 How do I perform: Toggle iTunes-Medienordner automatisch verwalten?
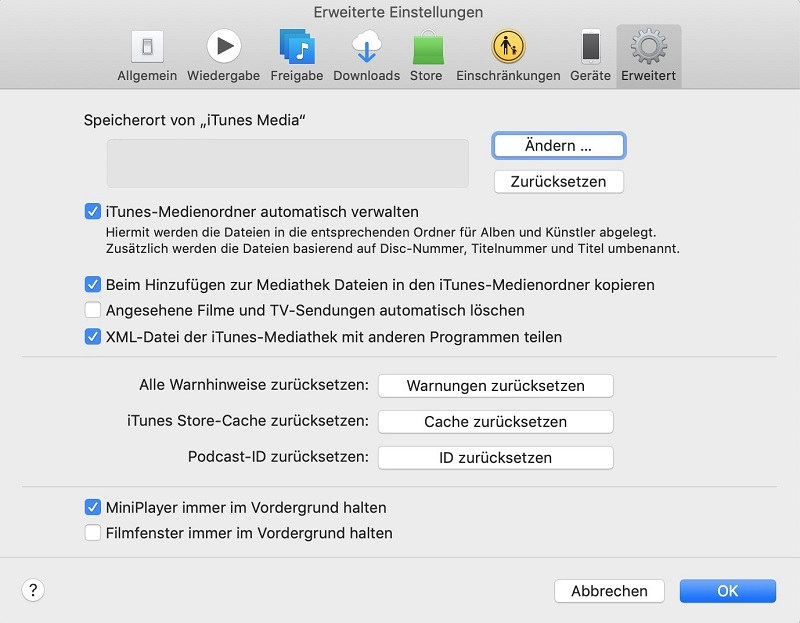coord(92,211)
